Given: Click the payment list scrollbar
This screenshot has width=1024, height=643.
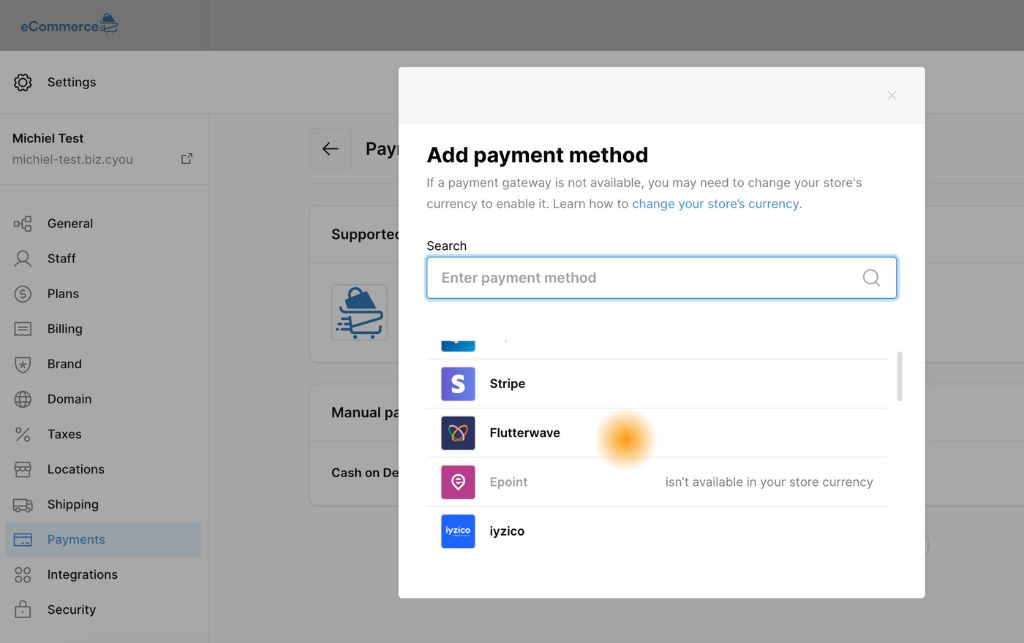Looking at the screenshot, I should coord(900,376).
